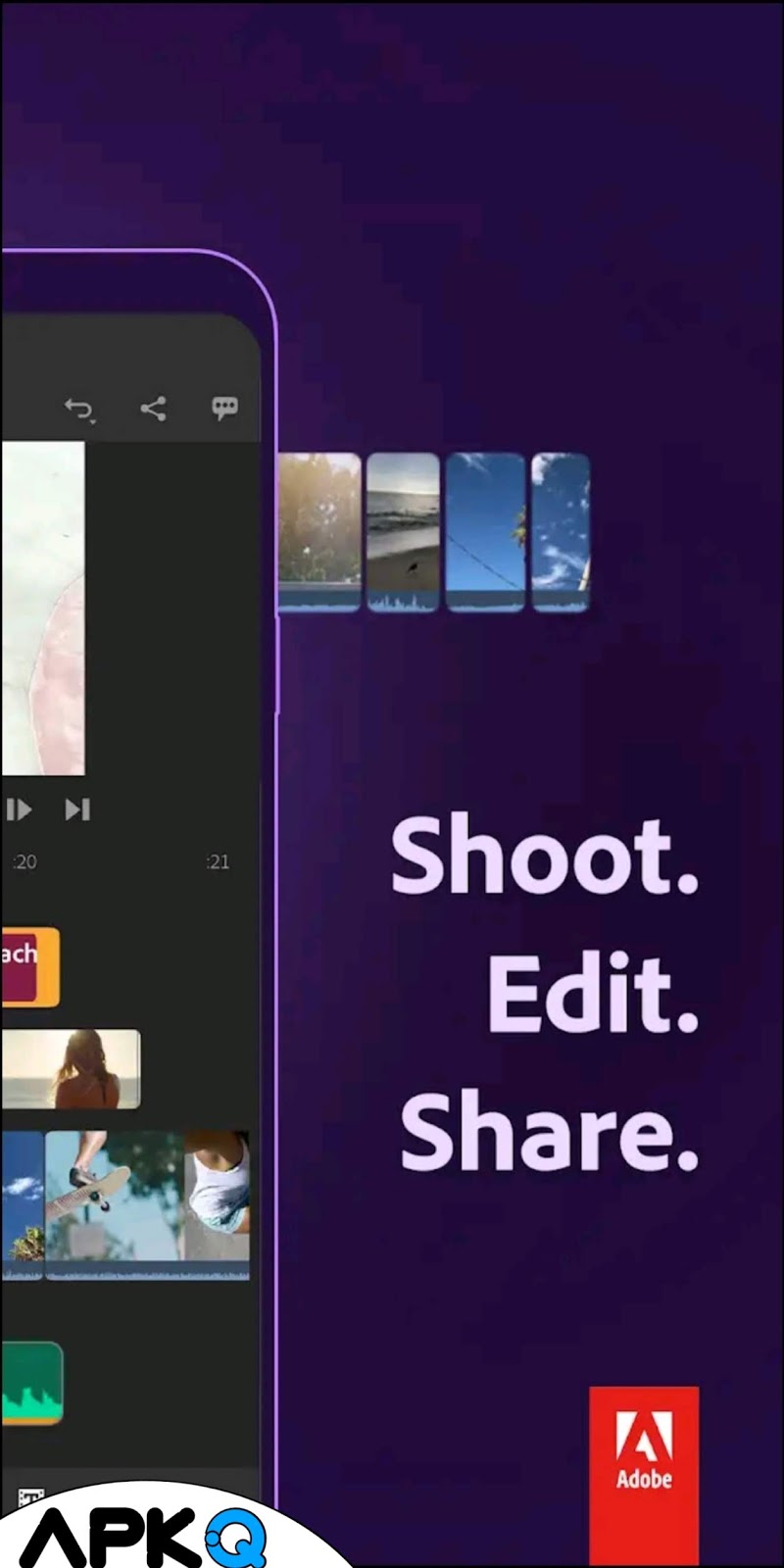
Task: Select the floating clouds clip thumbnail
Action: [x=561, y=532]
